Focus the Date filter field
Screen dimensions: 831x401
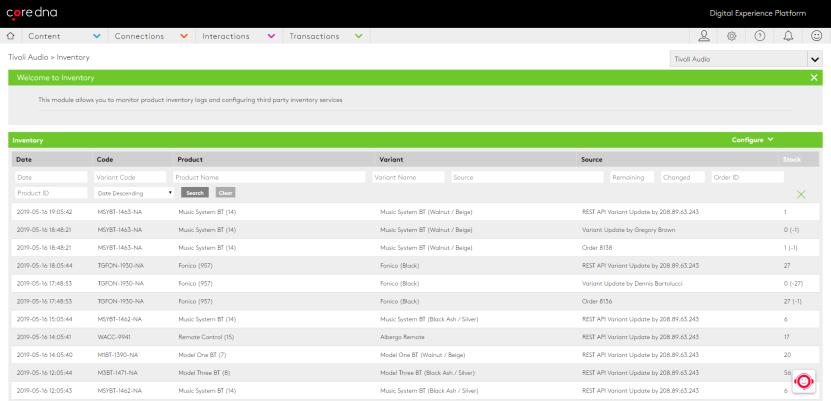[51, 177]
